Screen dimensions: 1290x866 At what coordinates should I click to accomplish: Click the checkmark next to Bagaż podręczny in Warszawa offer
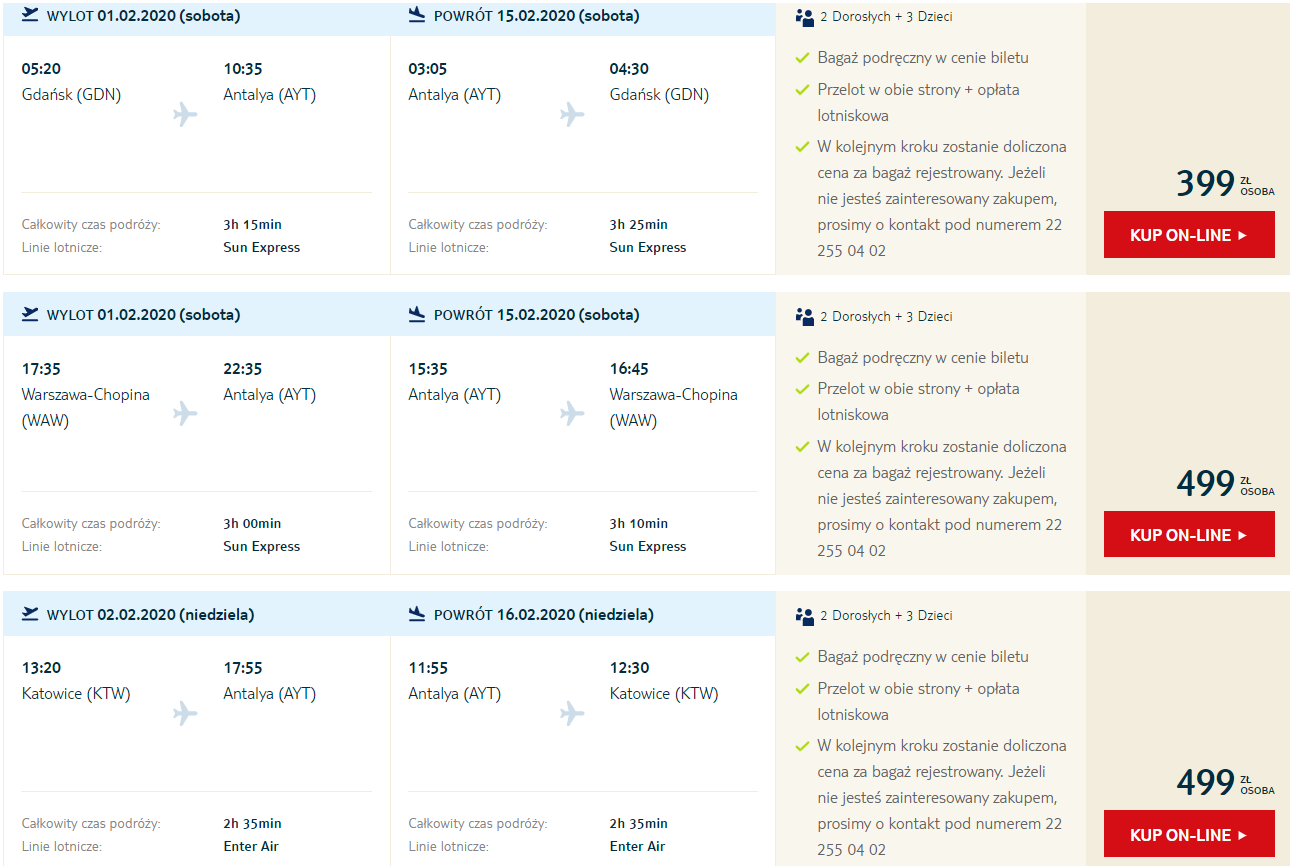(x=802, y=358)
